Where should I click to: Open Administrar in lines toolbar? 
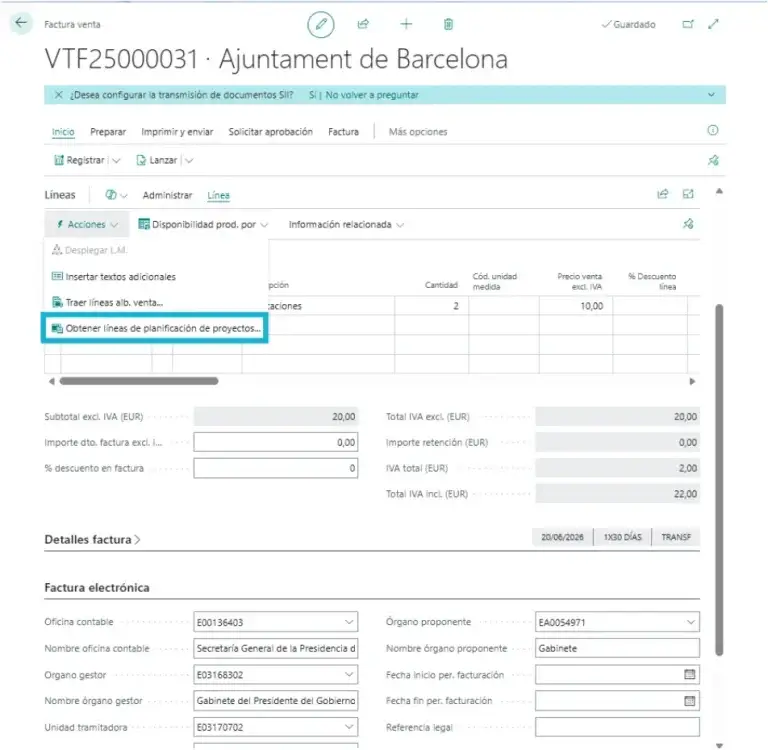point(167,195)
